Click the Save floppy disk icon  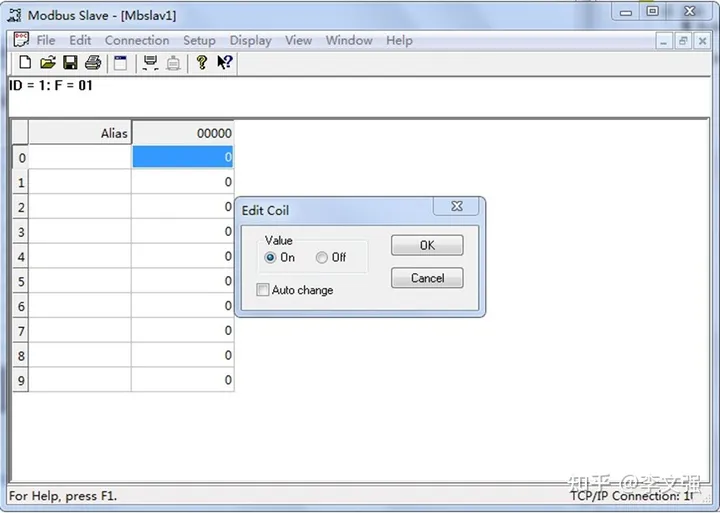tap(70, 62)
